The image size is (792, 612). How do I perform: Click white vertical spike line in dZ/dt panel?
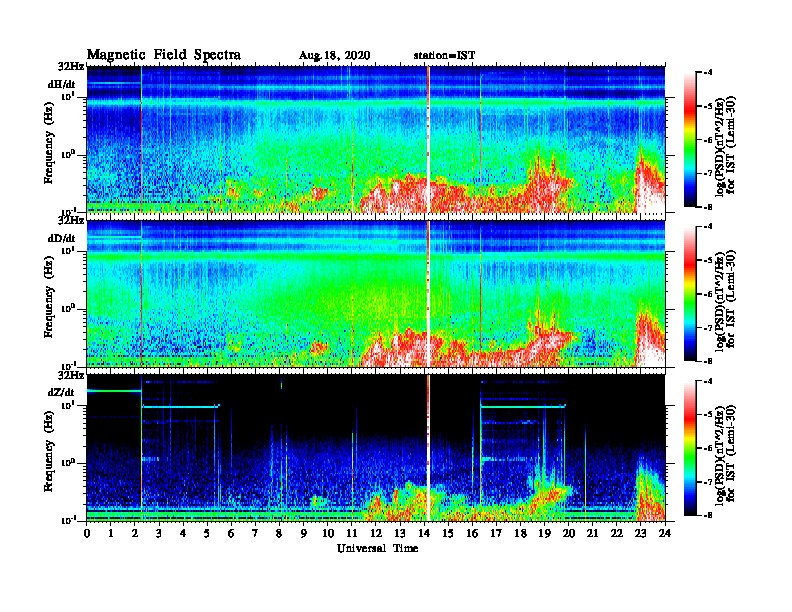428,447
